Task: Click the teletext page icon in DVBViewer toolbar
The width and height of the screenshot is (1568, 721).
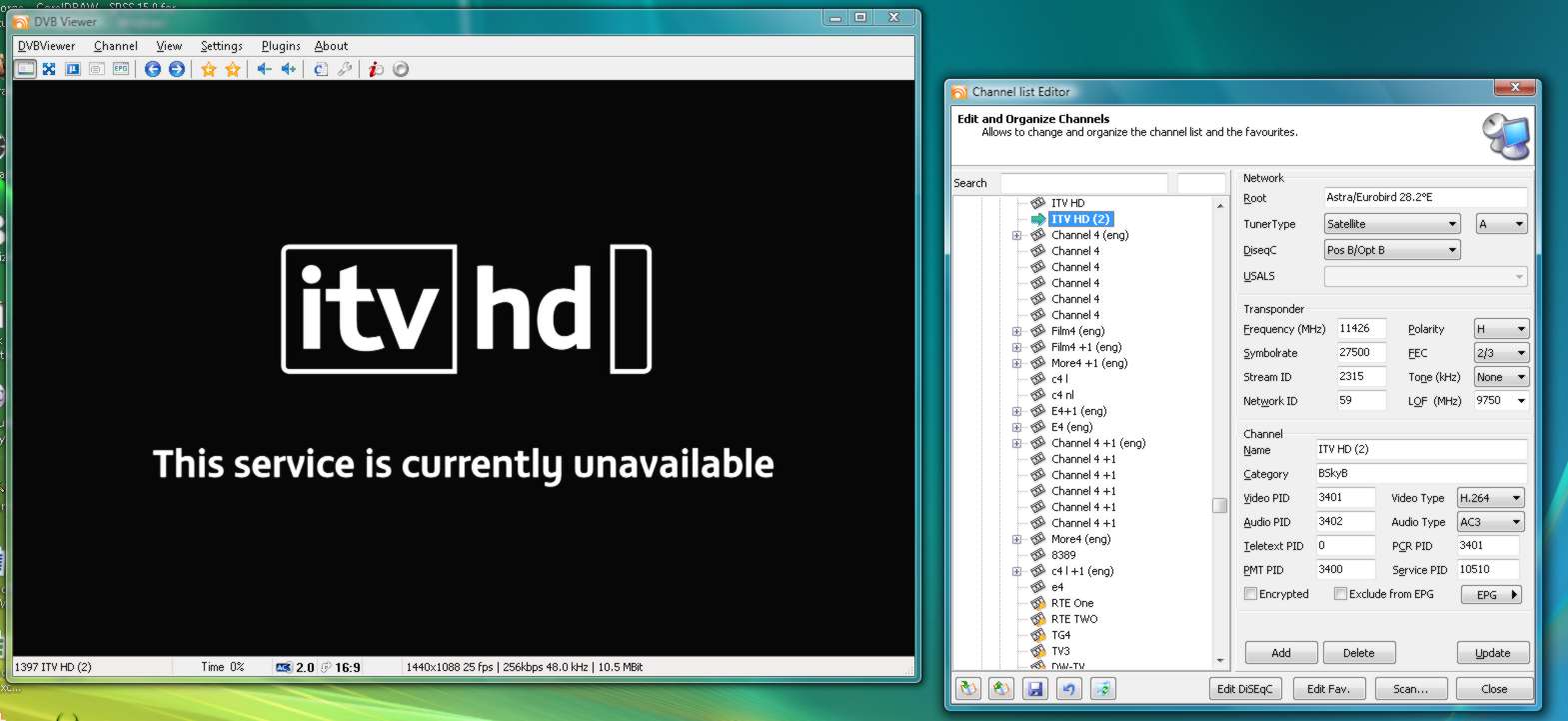Action: [97, 69]
